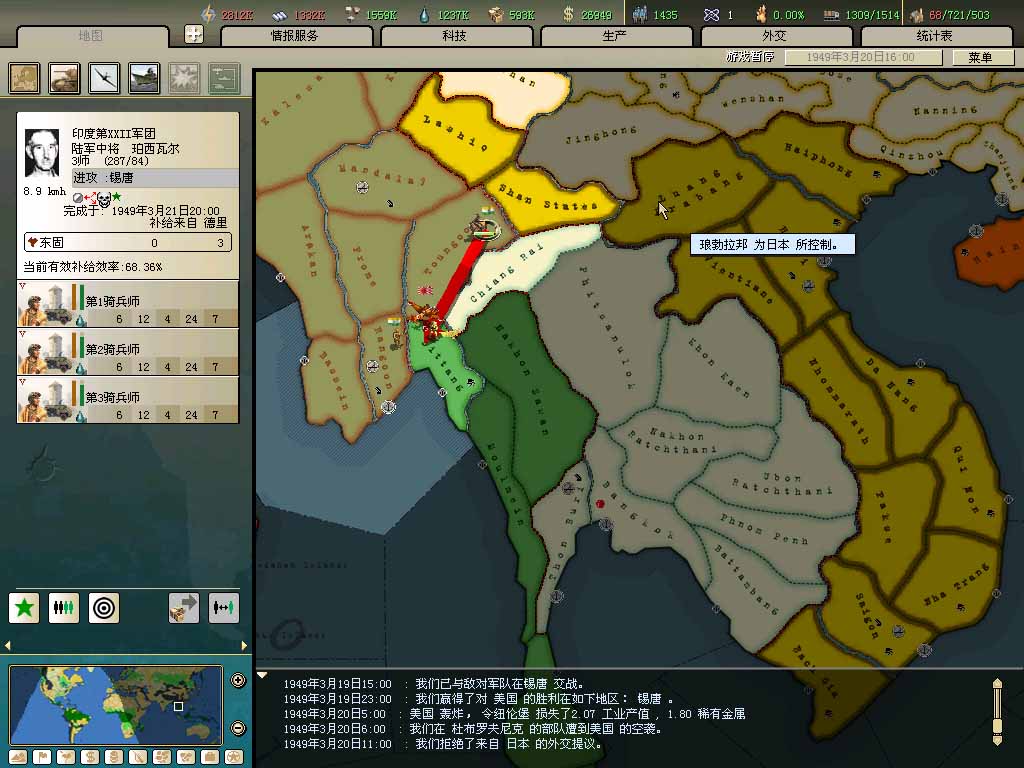The image size is (1024, 768).
Task: Toggle the flag political map mode
Action: (41, 757)
